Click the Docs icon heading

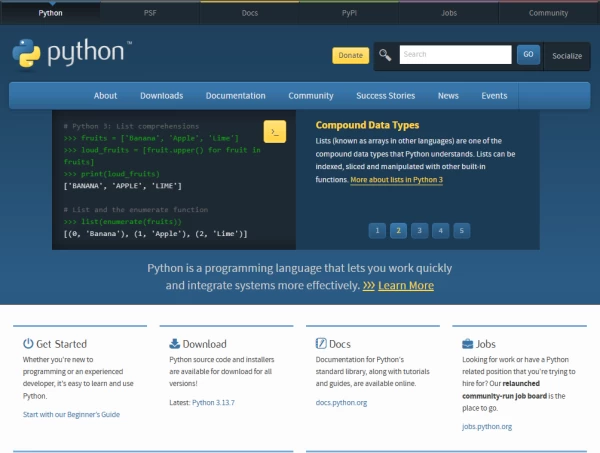[333, 344]
